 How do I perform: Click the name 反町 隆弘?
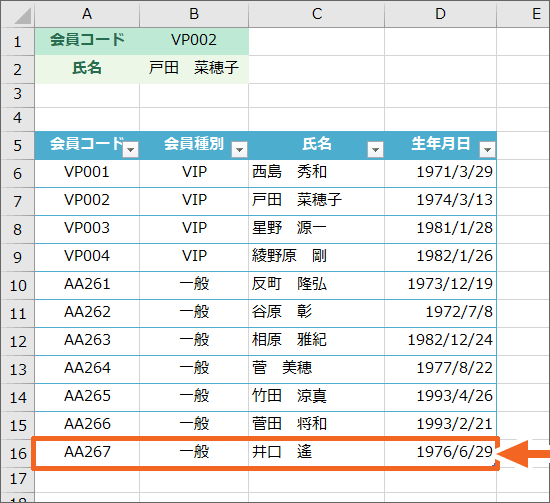tap(289, 284)
